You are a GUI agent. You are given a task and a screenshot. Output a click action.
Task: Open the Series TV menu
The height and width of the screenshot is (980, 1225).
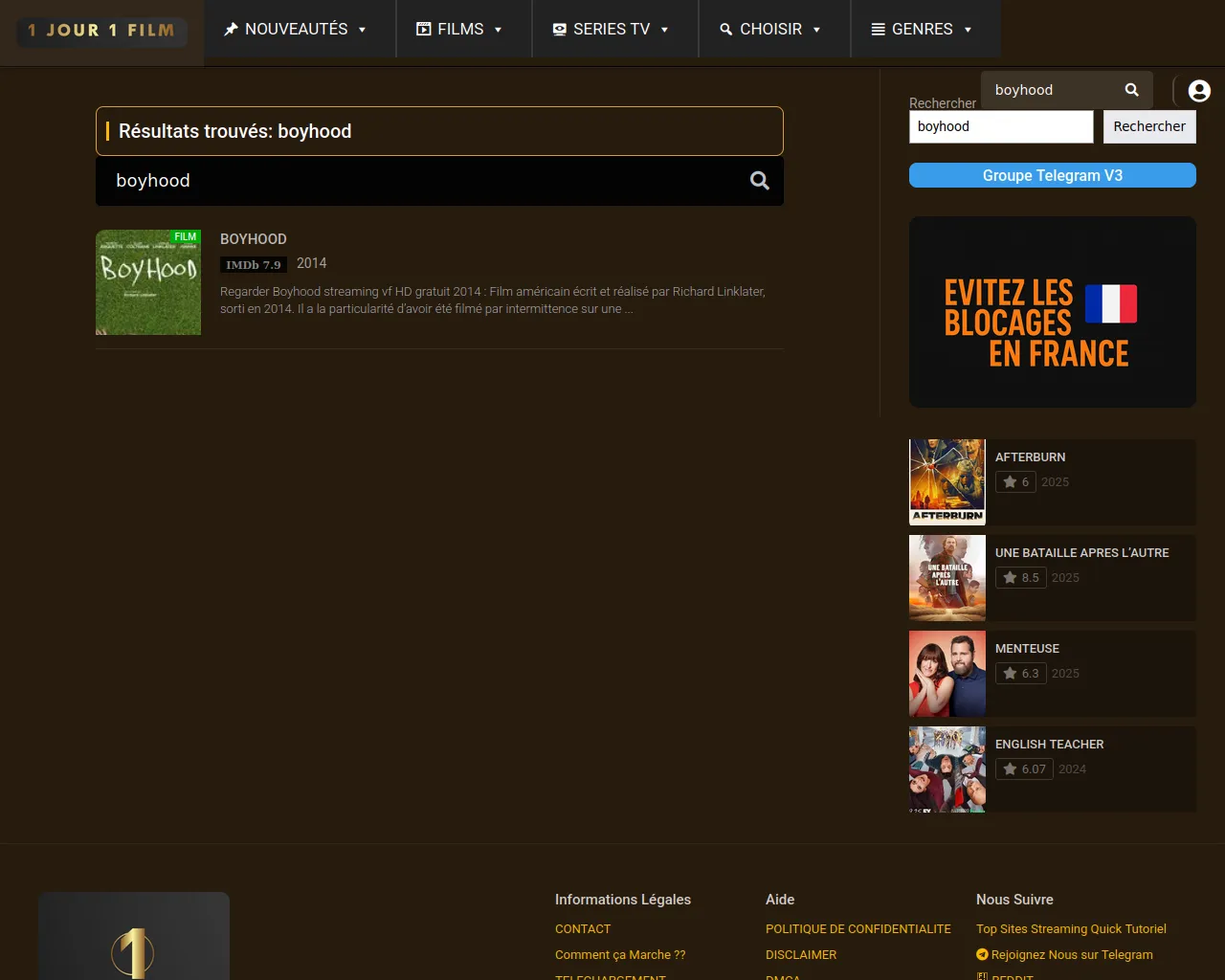coord(615,30)
